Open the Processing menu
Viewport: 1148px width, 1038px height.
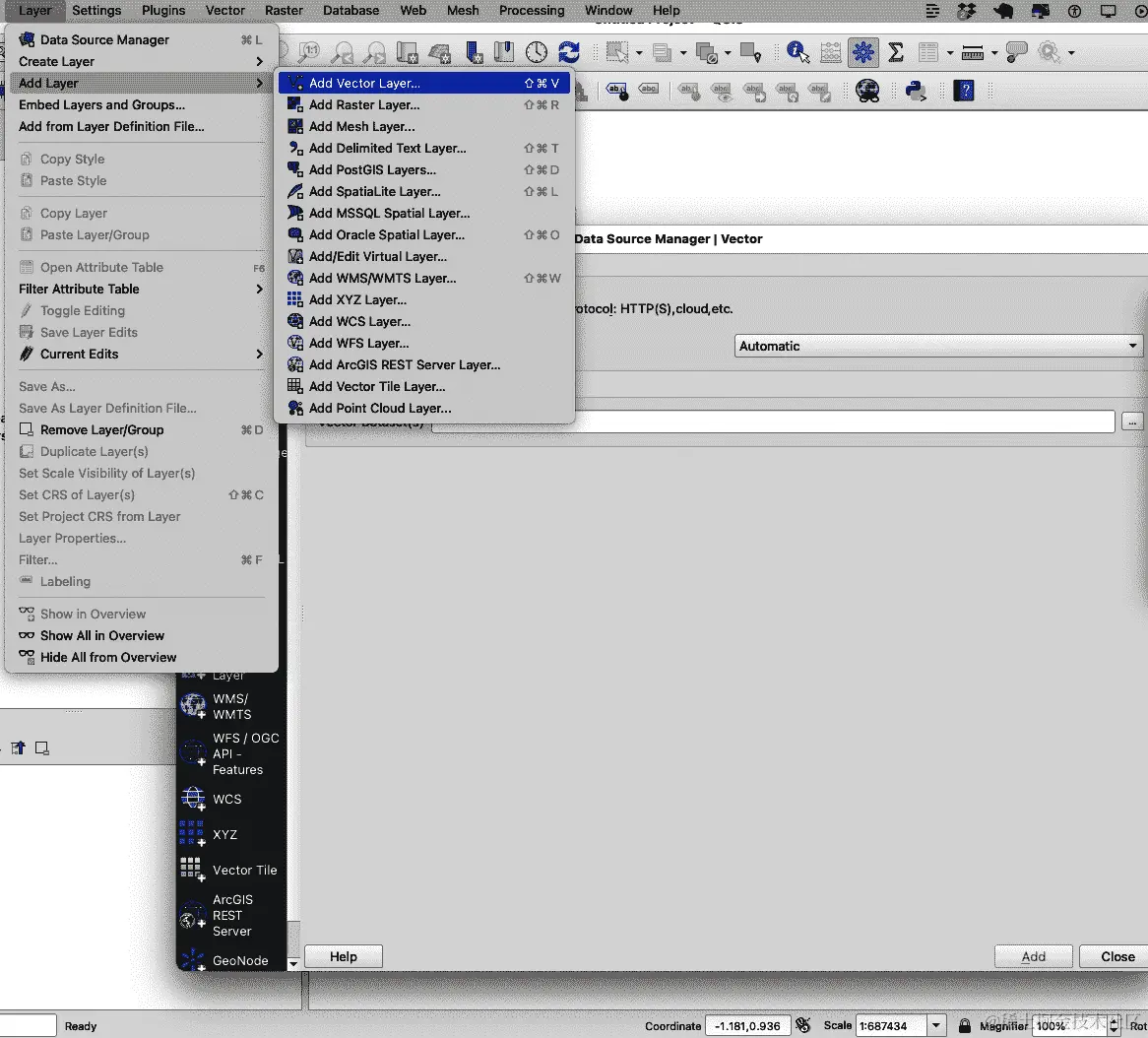pos(532,10)
